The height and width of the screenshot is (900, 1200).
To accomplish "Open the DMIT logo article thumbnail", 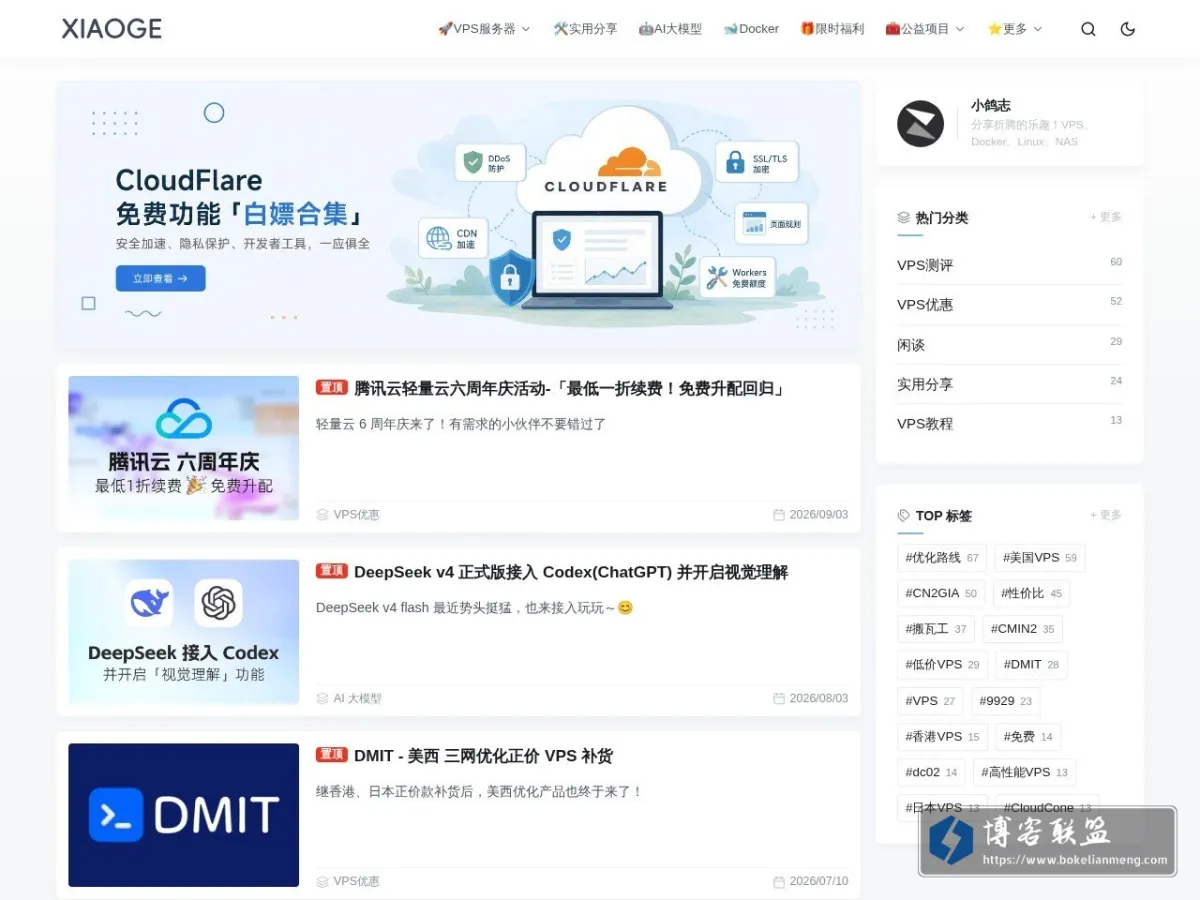I will (183, 815).
